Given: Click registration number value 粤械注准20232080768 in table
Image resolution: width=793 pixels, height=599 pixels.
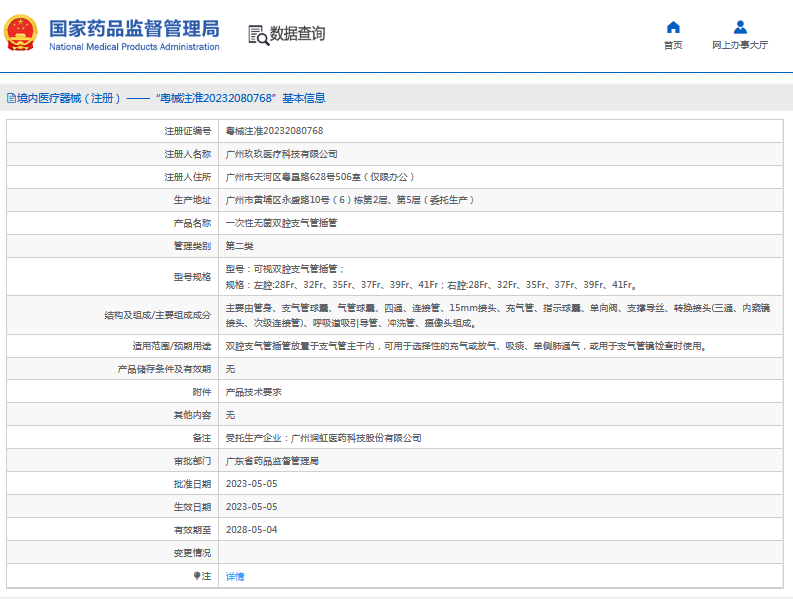Looking at the screenshot, I should (x=274, y=131).
